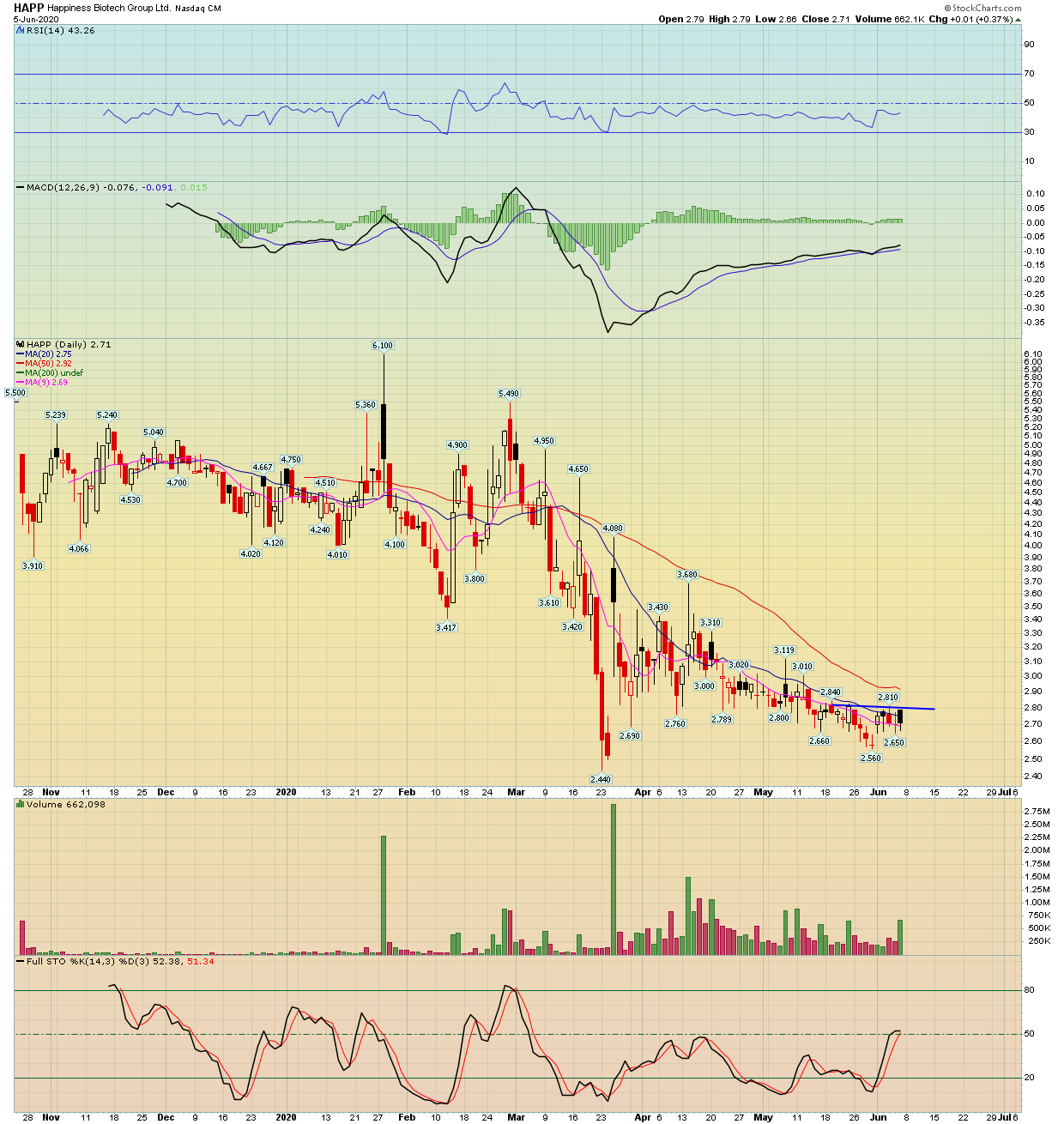This screenshot has height=1124, width=1064.
Task: Click the 4.950 price label
Action: pyautogui.click(x=544, y=440)
